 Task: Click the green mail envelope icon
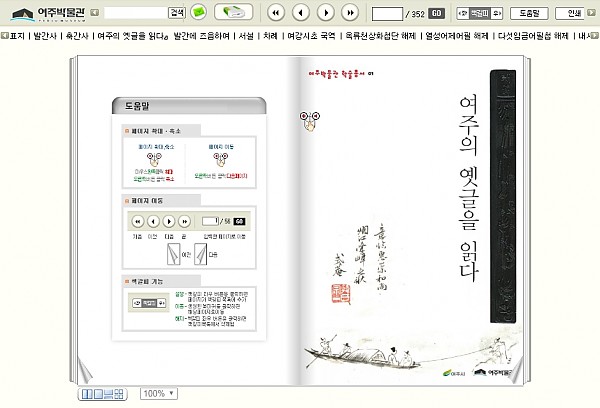(x=199, y=12)
